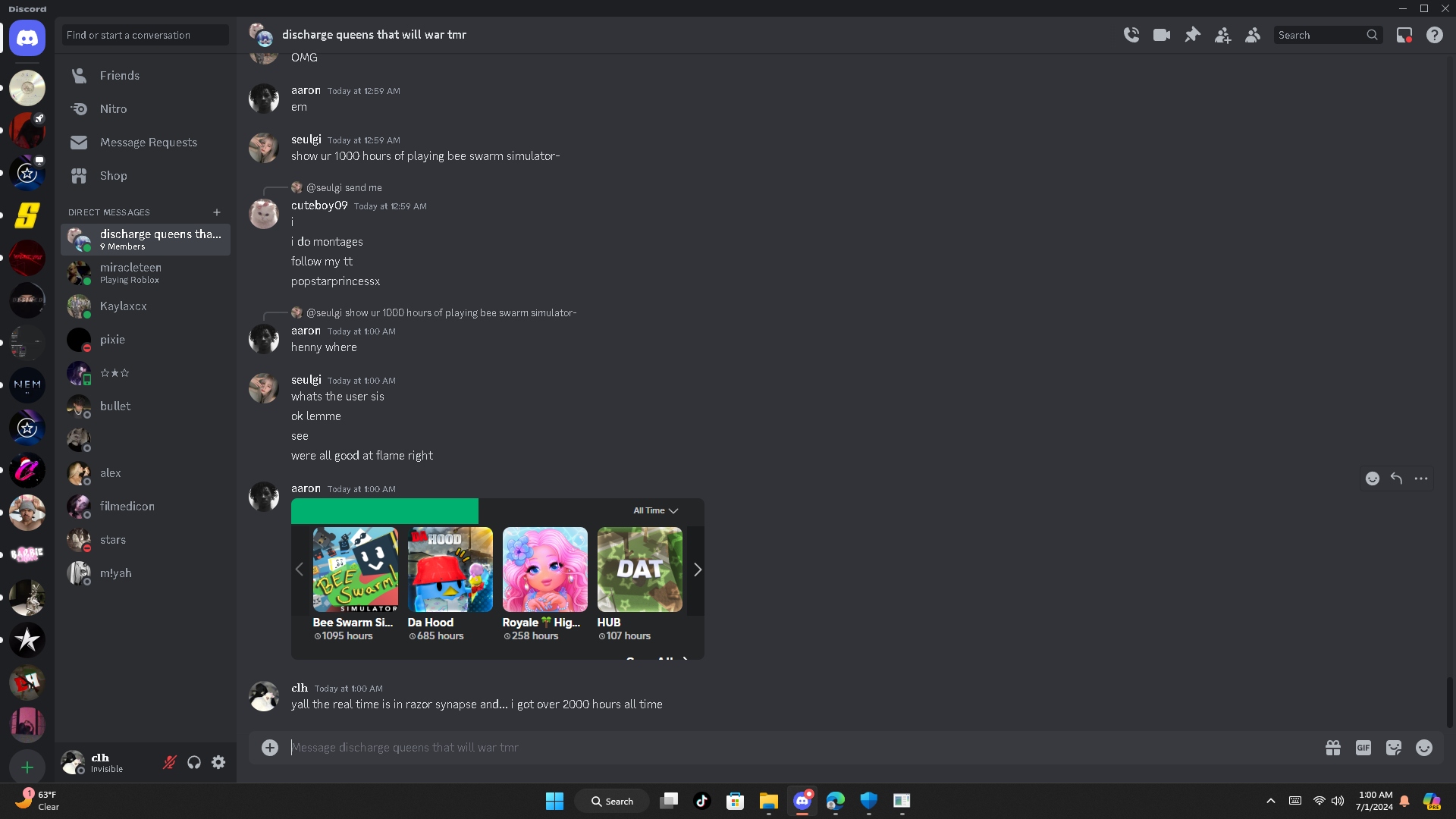Start a voice call in the group
The image size is (1456, 819).
click(1131, 35)
